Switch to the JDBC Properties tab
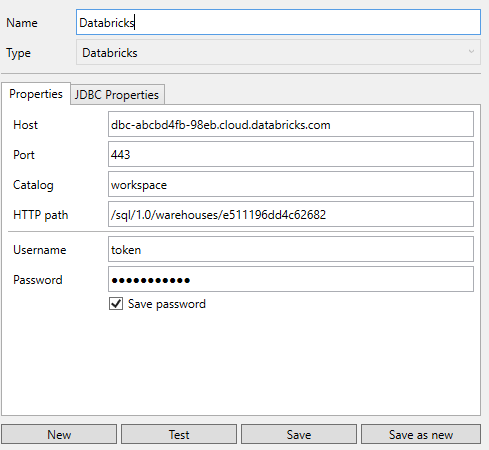The image size is (489, 450). click(x=117, y=95)
